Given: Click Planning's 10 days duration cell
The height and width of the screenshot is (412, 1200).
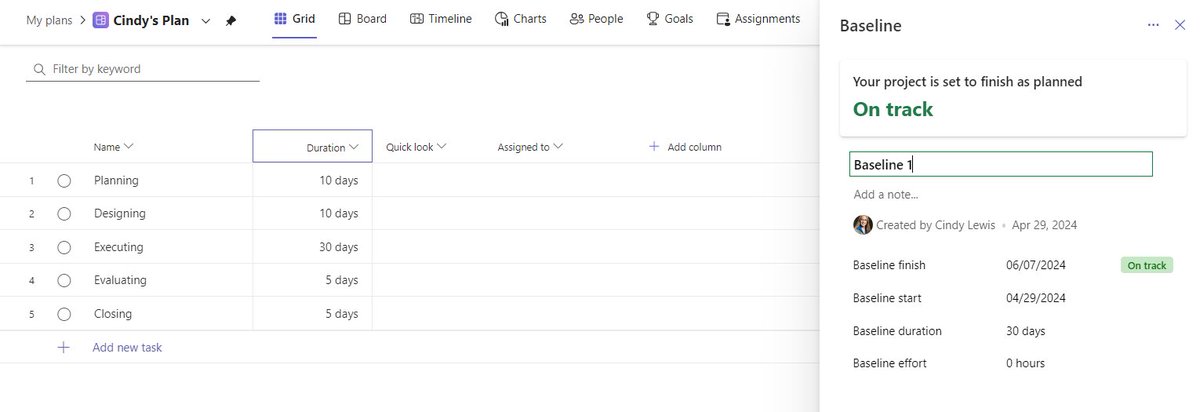Looking at the screenshot, I should [312, 180].
